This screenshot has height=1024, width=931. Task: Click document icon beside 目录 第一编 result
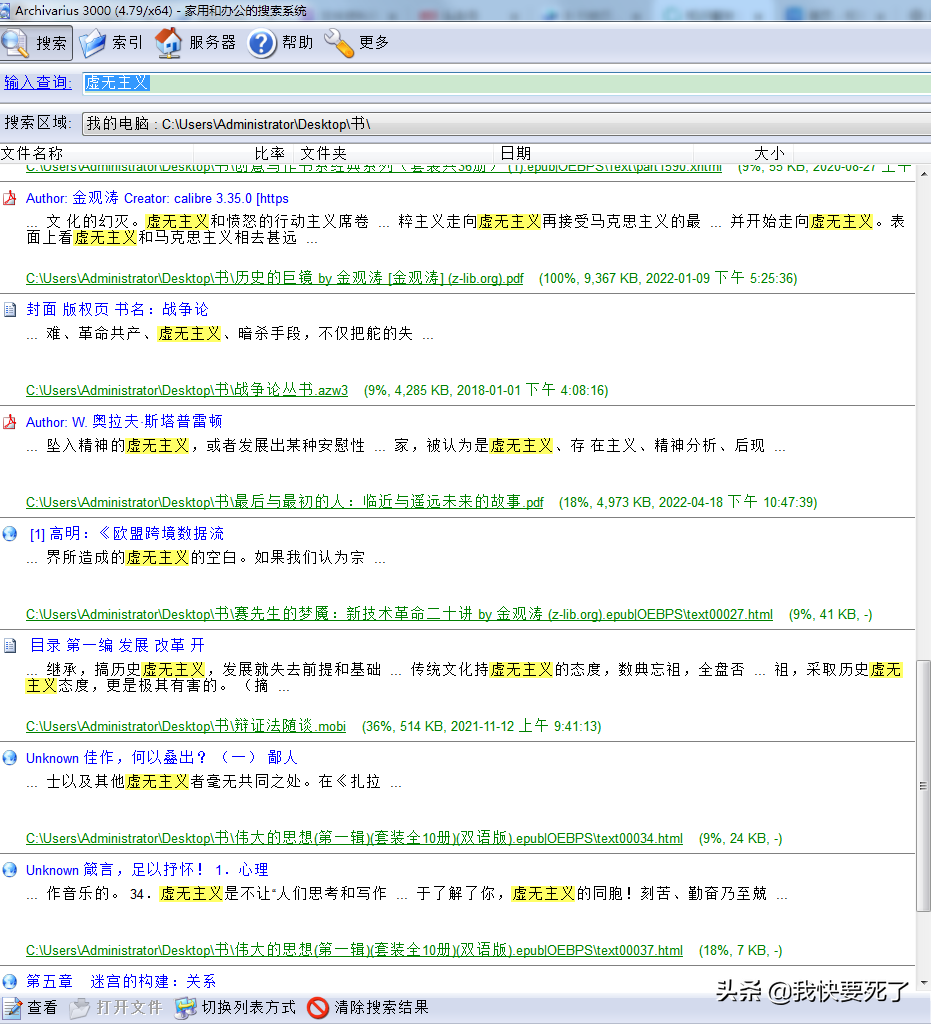(x=10, y=646)
